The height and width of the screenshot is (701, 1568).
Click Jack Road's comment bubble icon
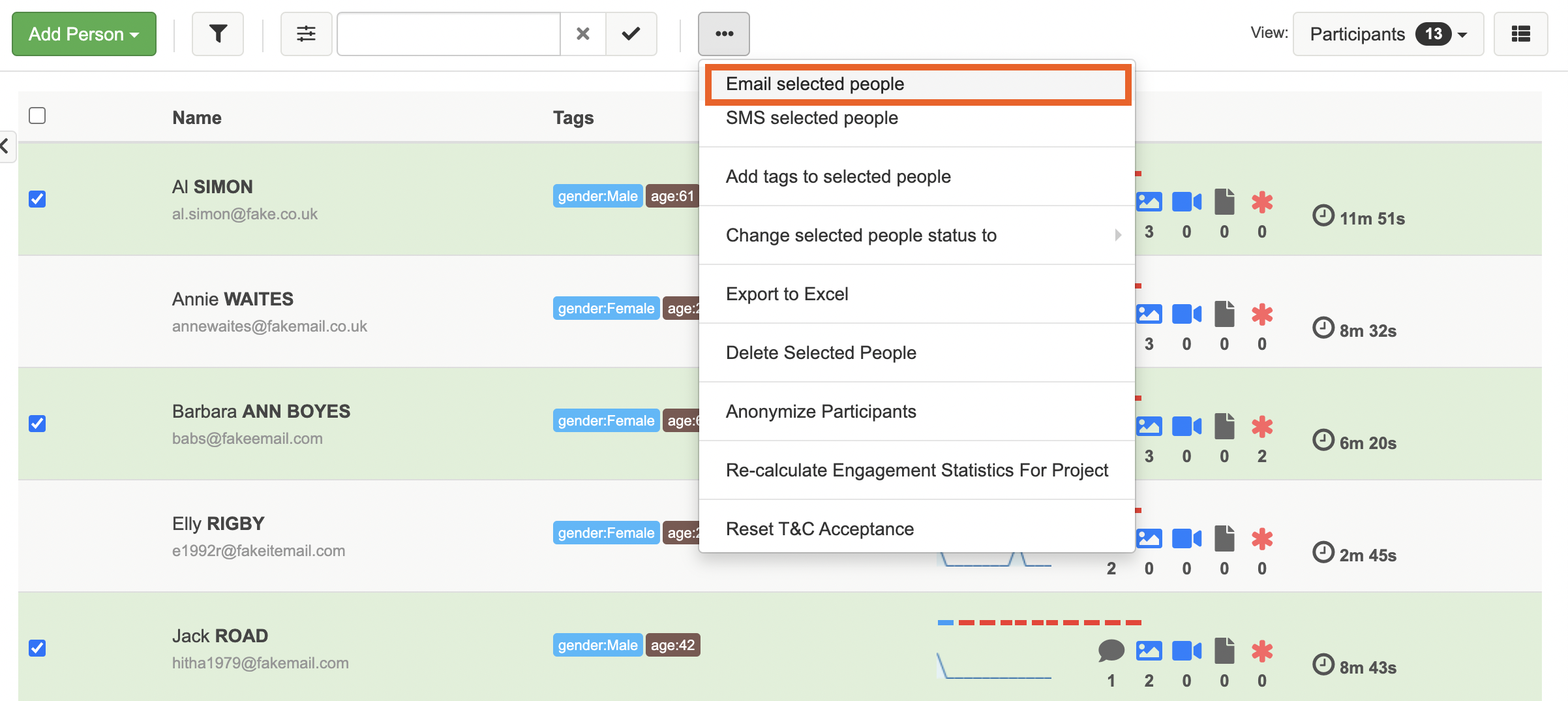[1111, 650]
